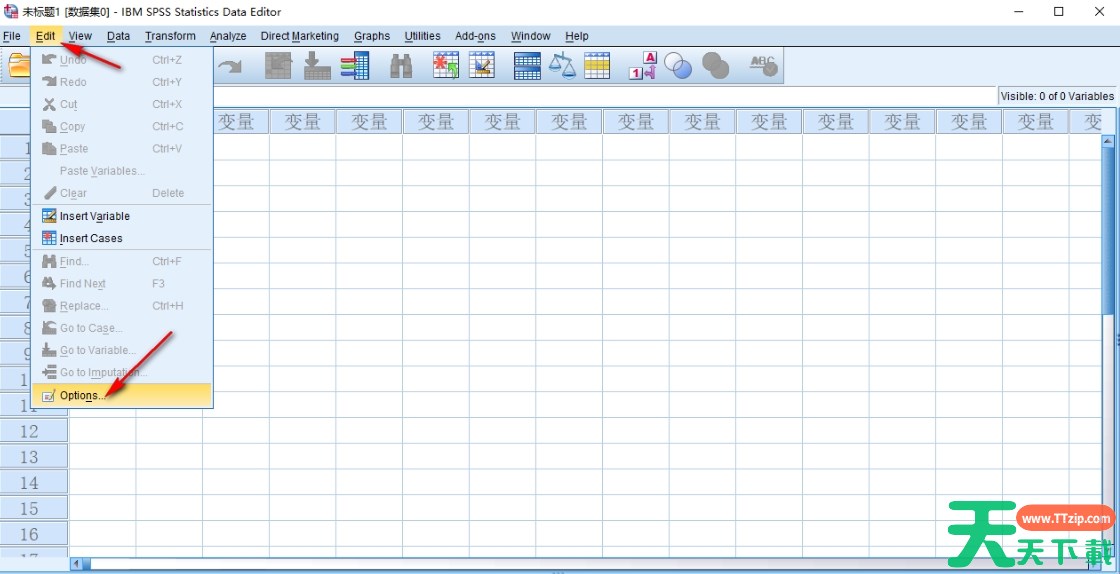Click the Weight Cases scales icon

pos(562,66)
